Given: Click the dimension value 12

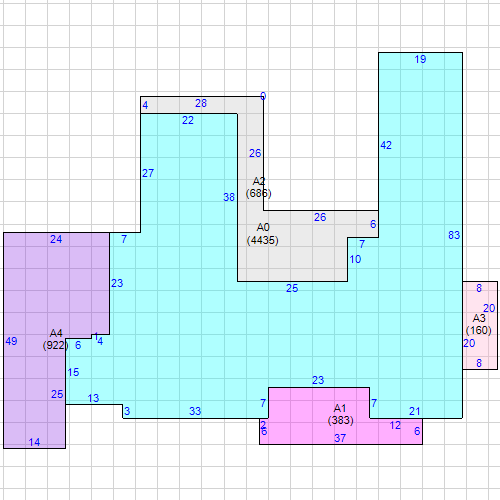Looking at the screenshot, I should click(x=395, y=425).
